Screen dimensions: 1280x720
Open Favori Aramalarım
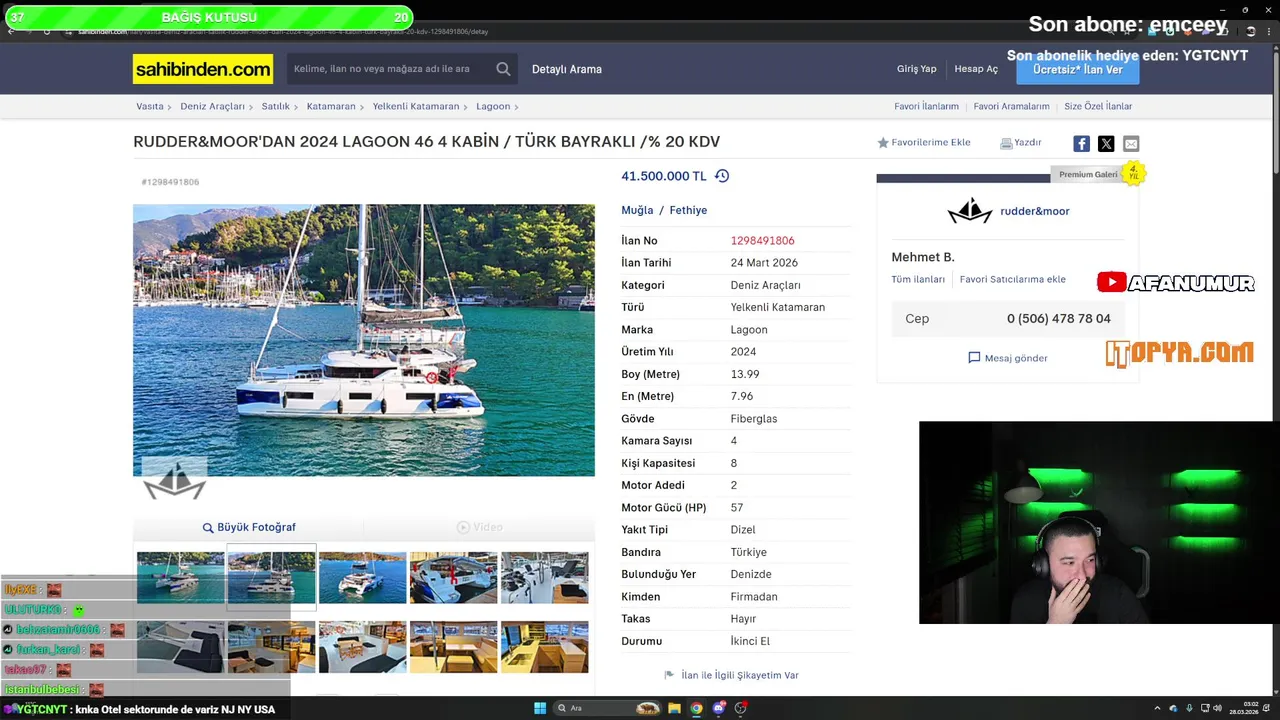pyautogui.click(x=1011, y=106)
